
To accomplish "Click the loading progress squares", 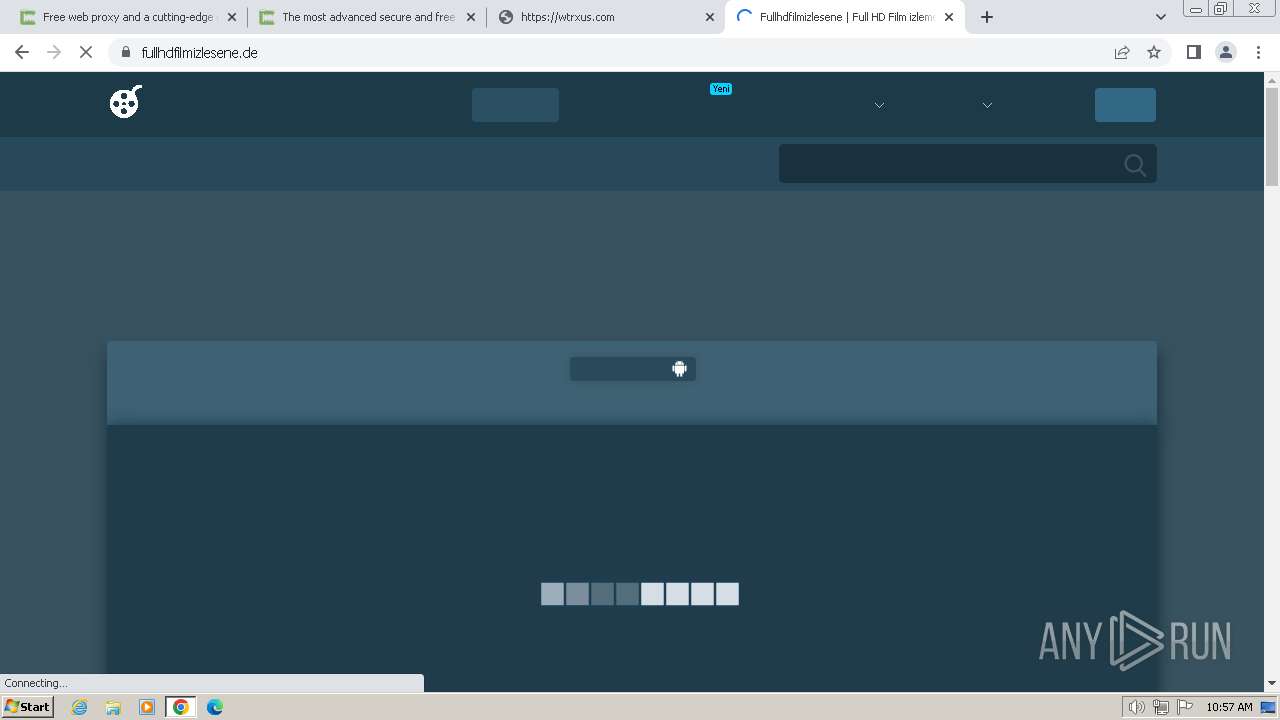I will point(640,594).
